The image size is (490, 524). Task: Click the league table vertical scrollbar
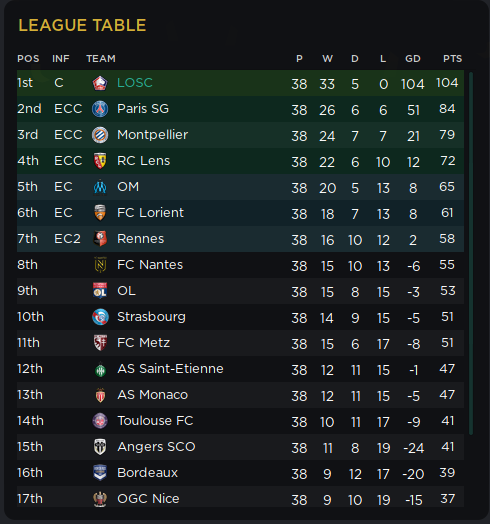pyautogui.click(x=471, y=253)
